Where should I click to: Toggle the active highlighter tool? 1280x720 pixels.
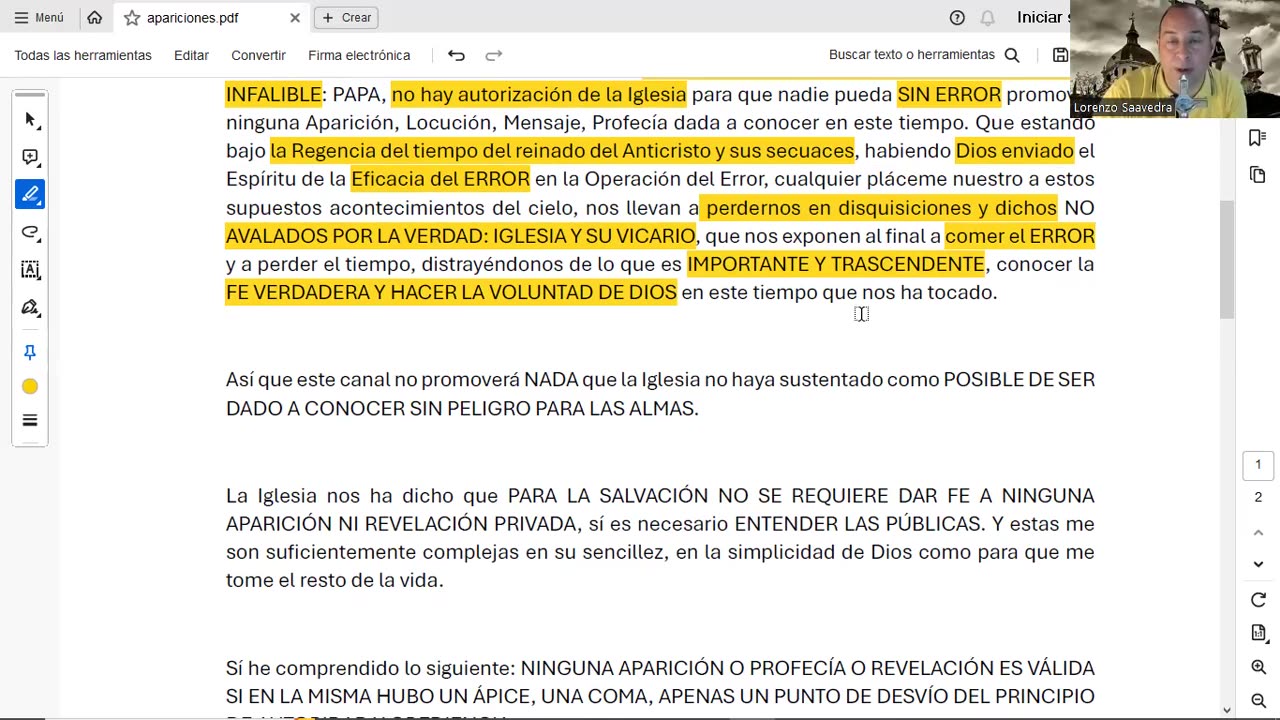[30, 194]
